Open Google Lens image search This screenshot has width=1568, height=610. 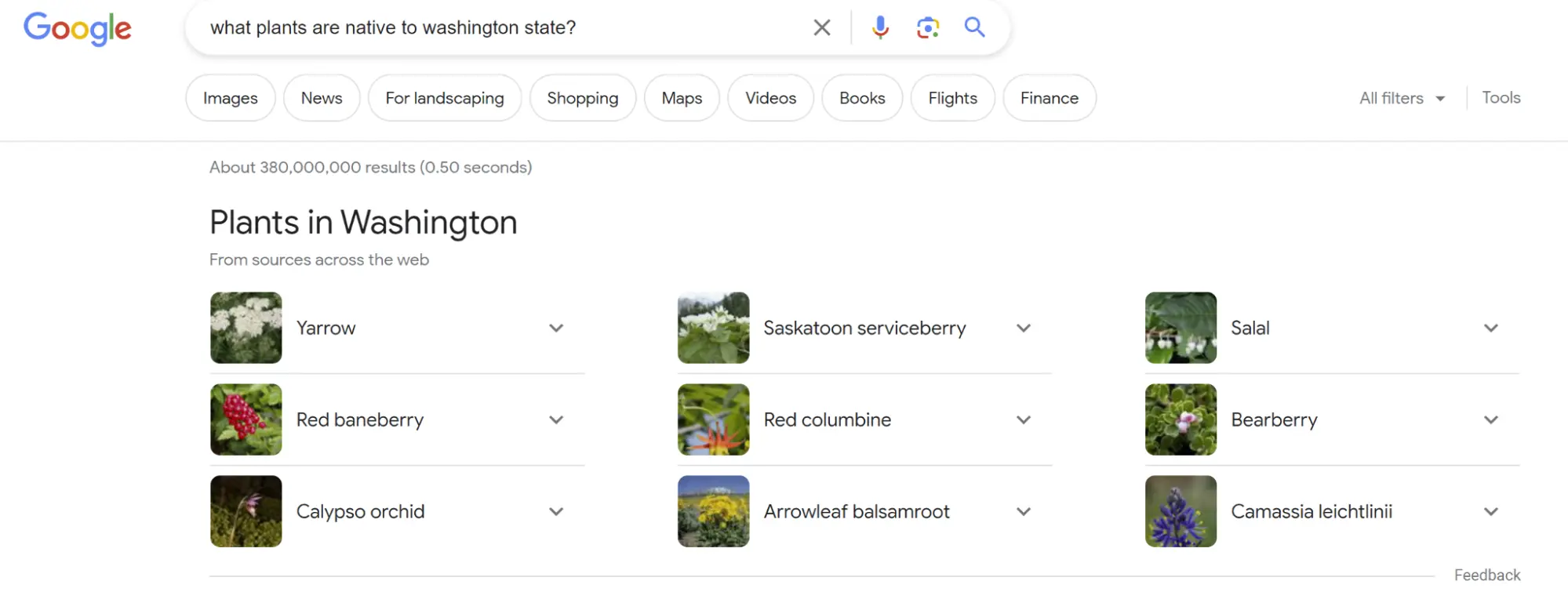927,28
